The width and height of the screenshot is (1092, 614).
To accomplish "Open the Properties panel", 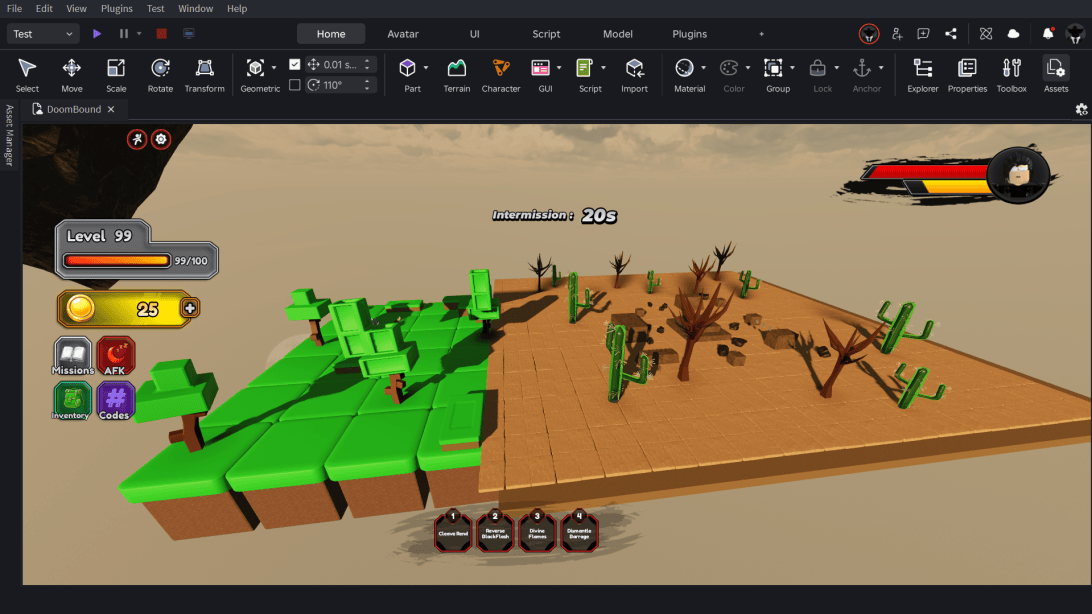I will click(x=967, y=74).
